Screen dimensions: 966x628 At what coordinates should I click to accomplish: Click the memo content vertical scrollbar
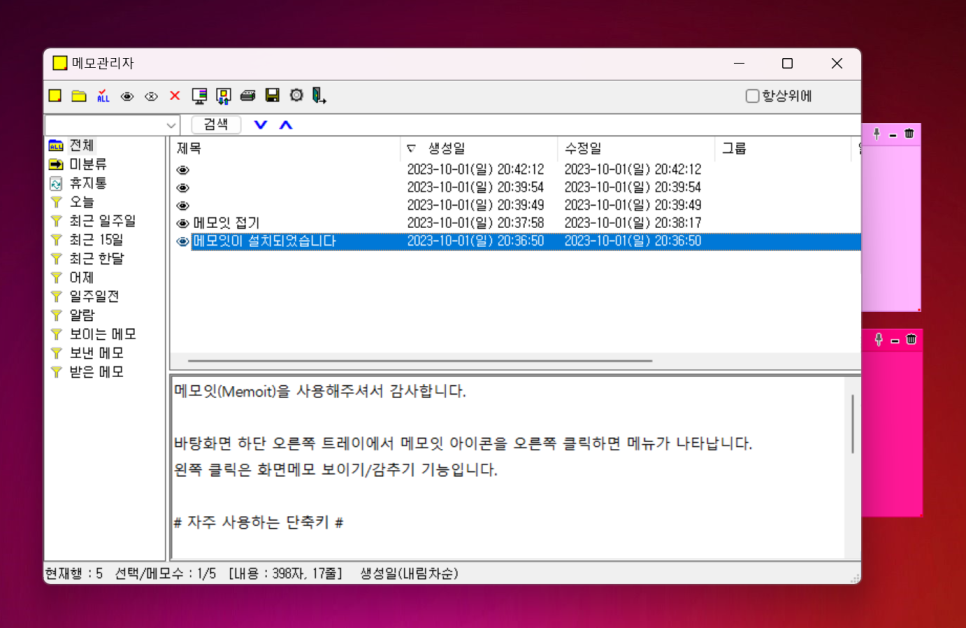click(x=853, y=424)
